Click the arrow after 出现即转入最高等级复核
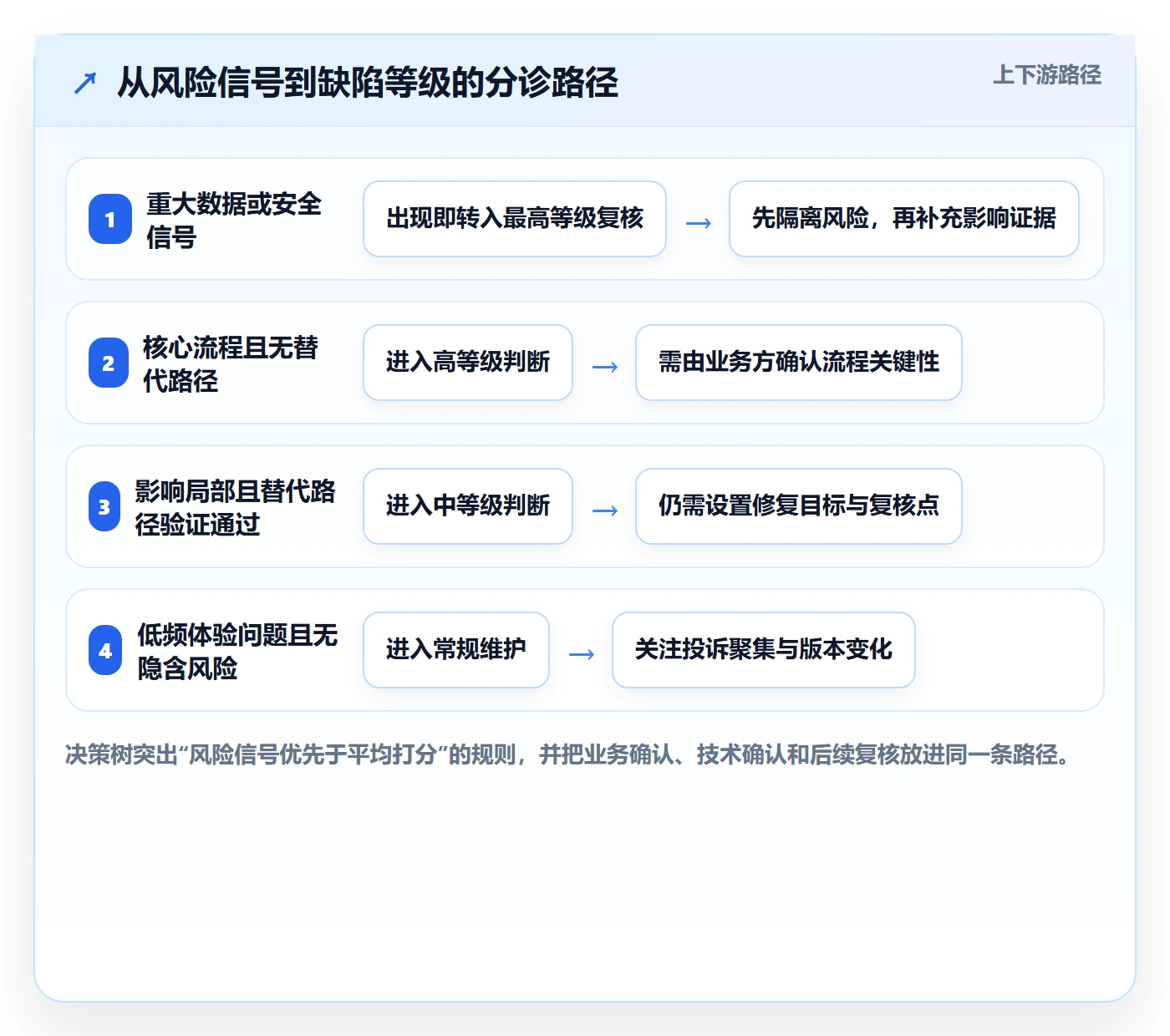This screenshot has width=1170, height=1036. tap(699, 223)
